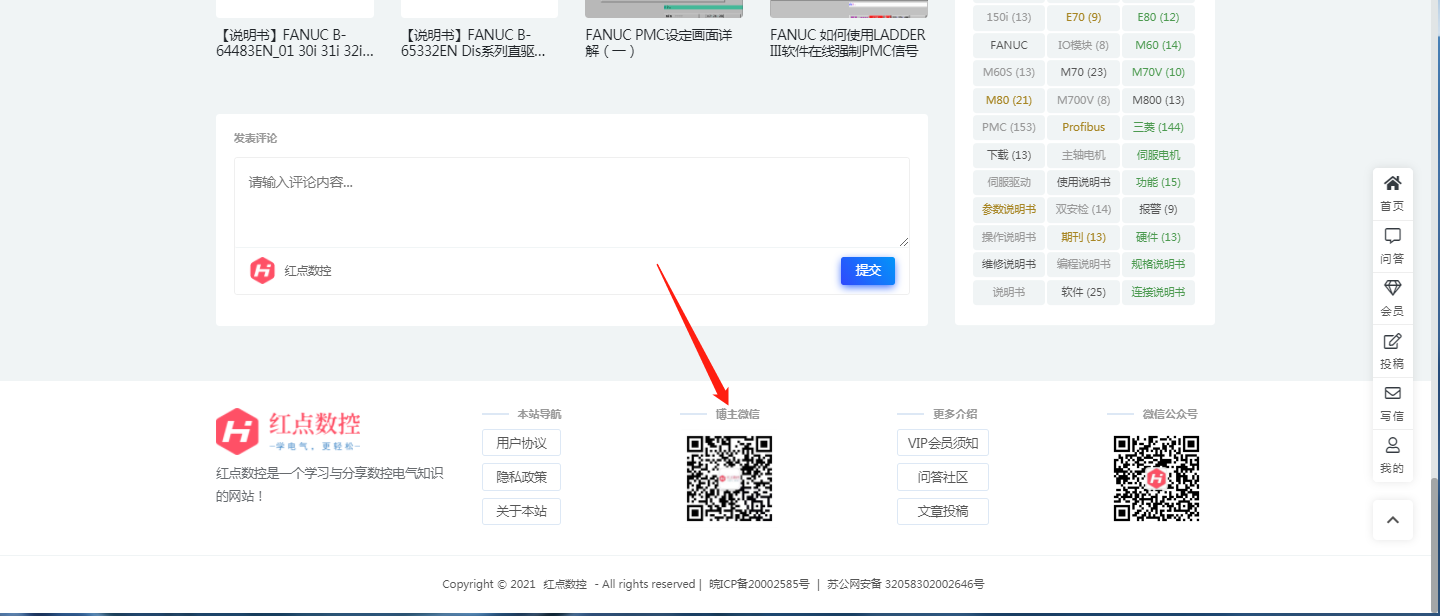Open 问答 from the floating sidebar

click(x=1392, y=246)
